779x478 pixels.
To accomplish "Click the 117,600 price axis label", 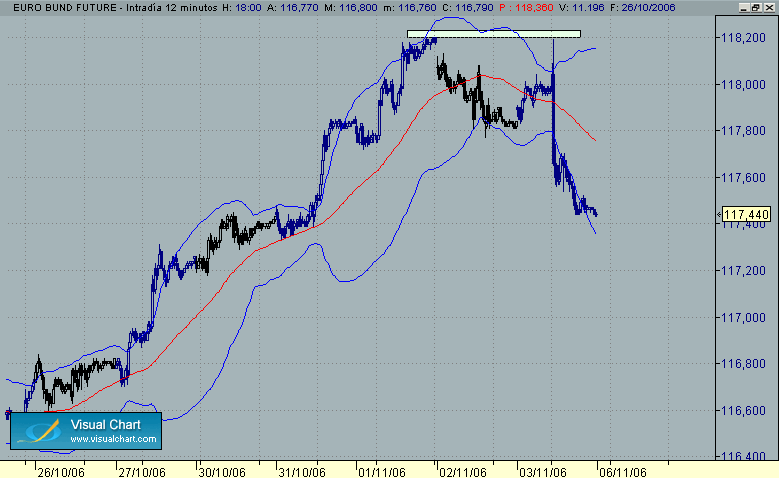I will click(x=743, y=177).
